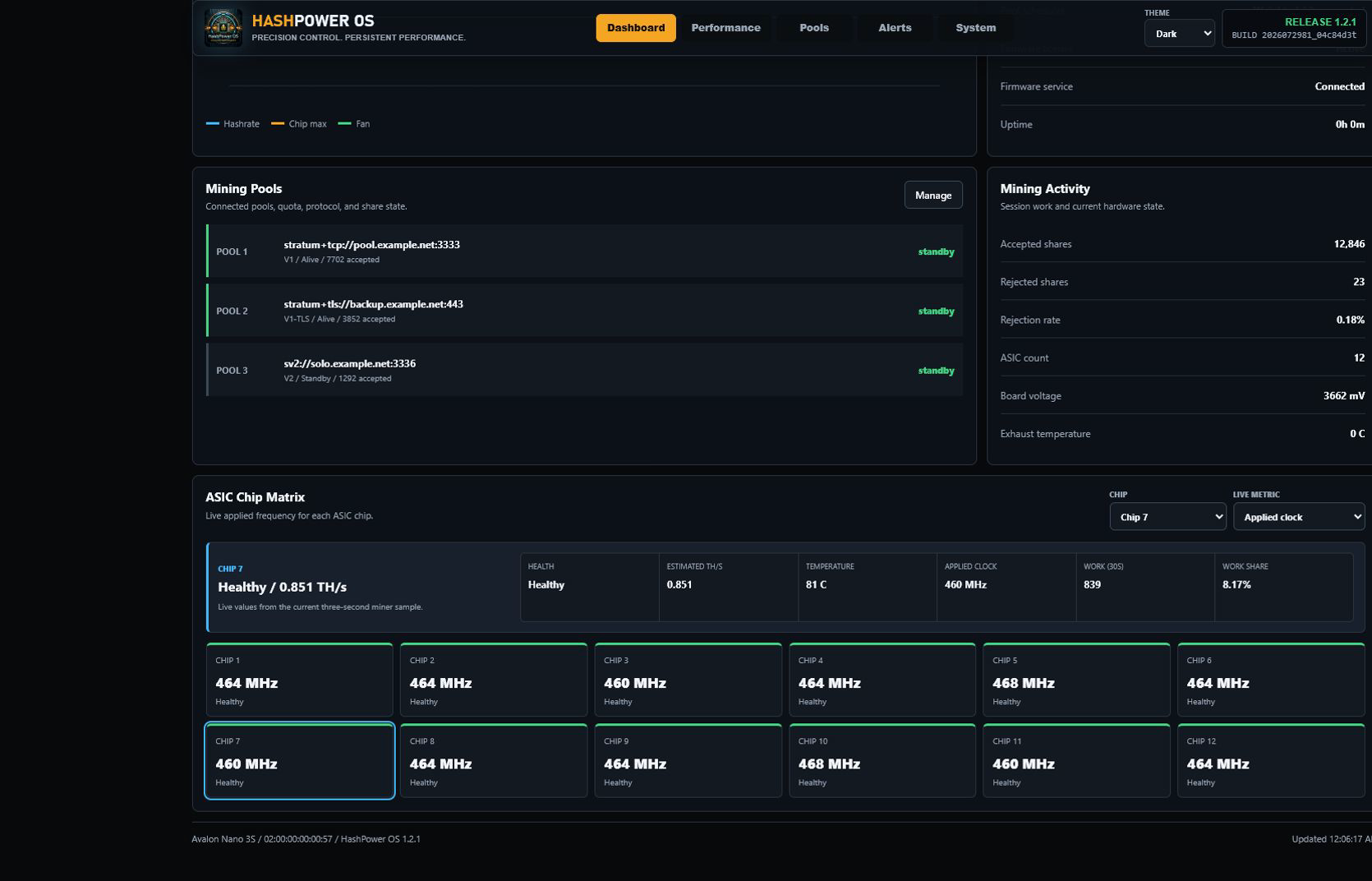This screenshot has height=881, width=1372.
Task: Open the Theme dropdown set to Dark
Action: 1179,34
